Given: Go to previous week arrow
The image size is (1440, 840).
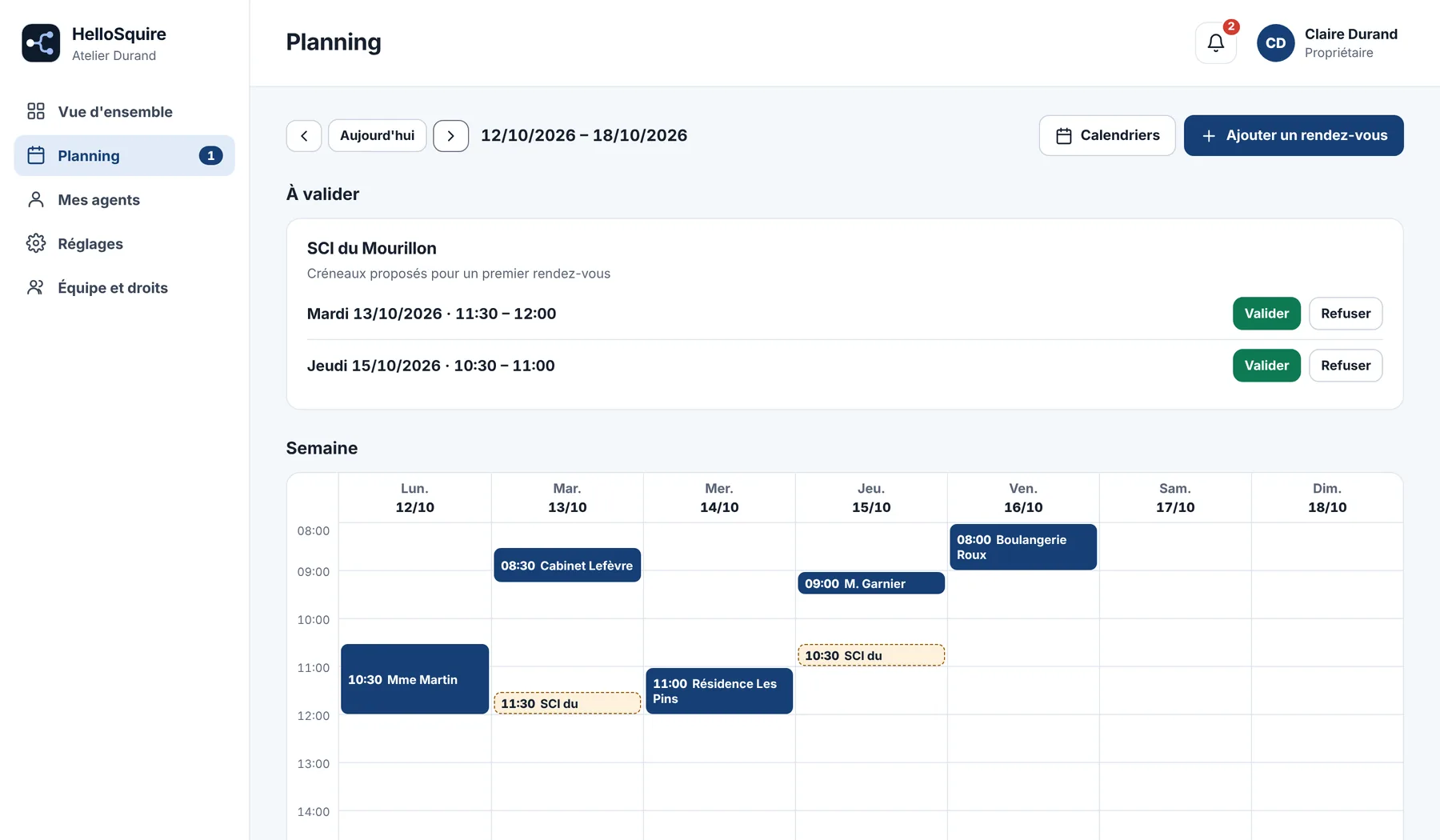Looking at the screenshot, I should pyautogui.click(x=304, y=136).
